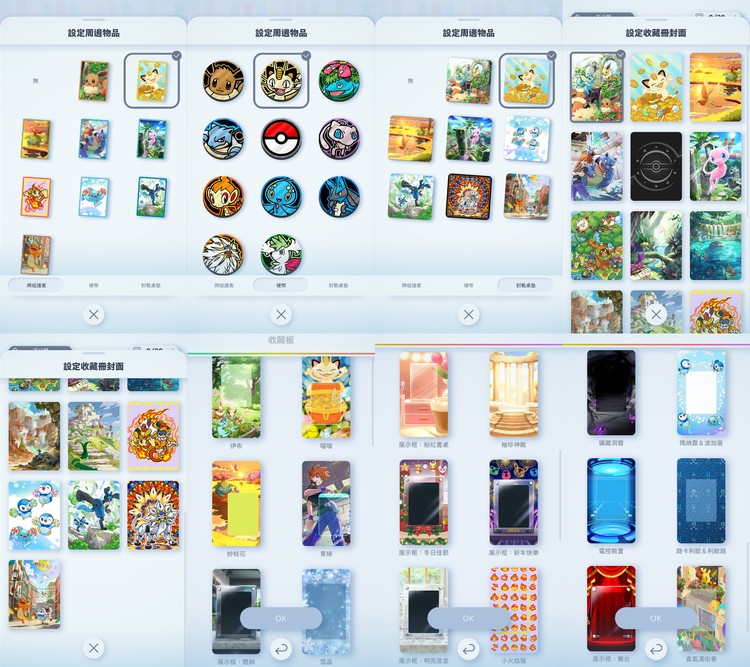Select the Lucario coin
This screenshot has width=750, height=667.
pyautogui.click(x=339, y=197)
